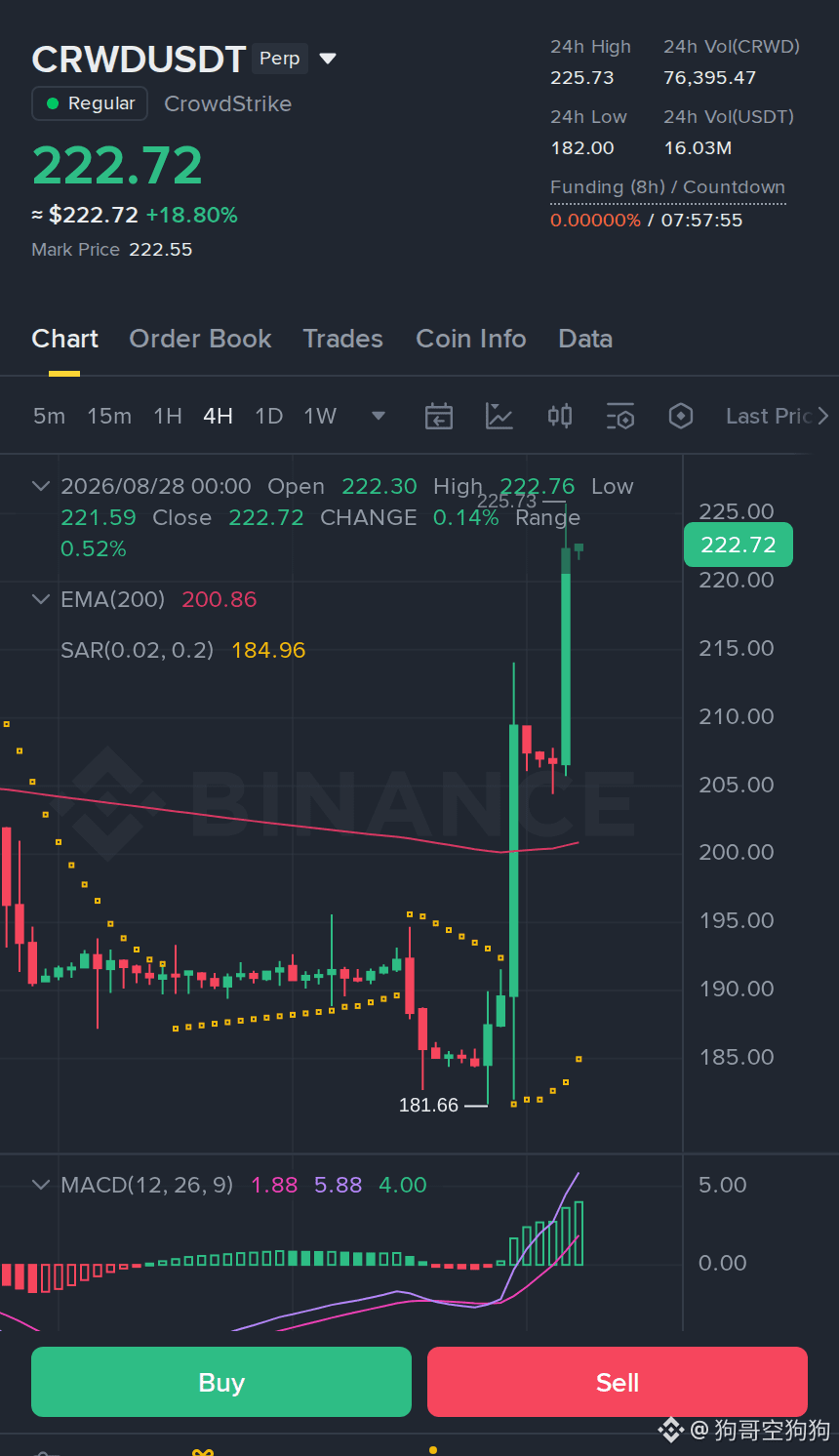
Task: Collapse the MACD(12, 26, 9) legend
Action: (x=40, y=1185)
